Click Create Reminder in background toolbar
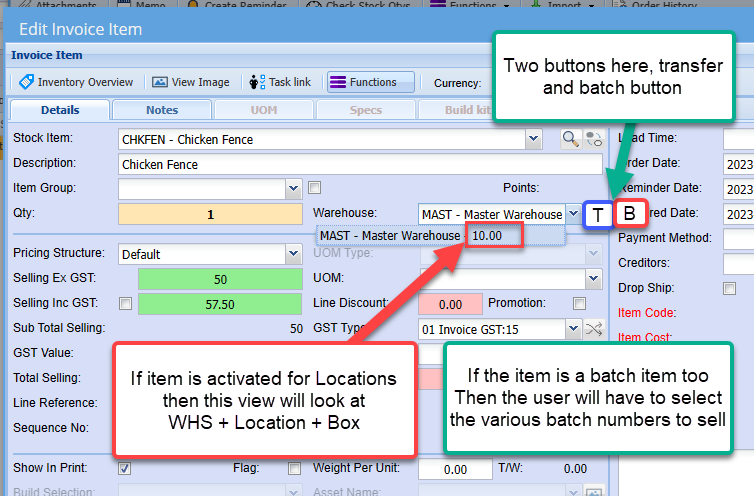Viewport: 754px width, 496px height. (x=239, y=4)
